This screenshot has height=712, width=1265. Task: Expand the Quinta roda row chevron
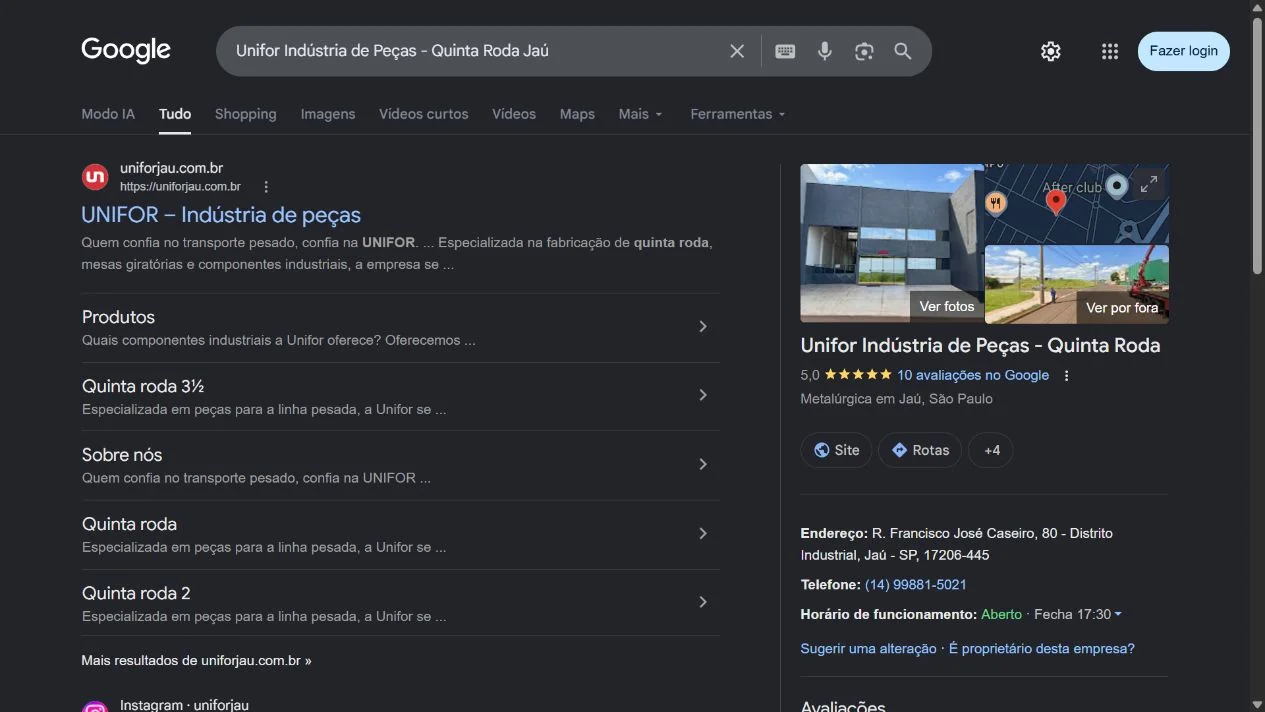click(703, 533)
